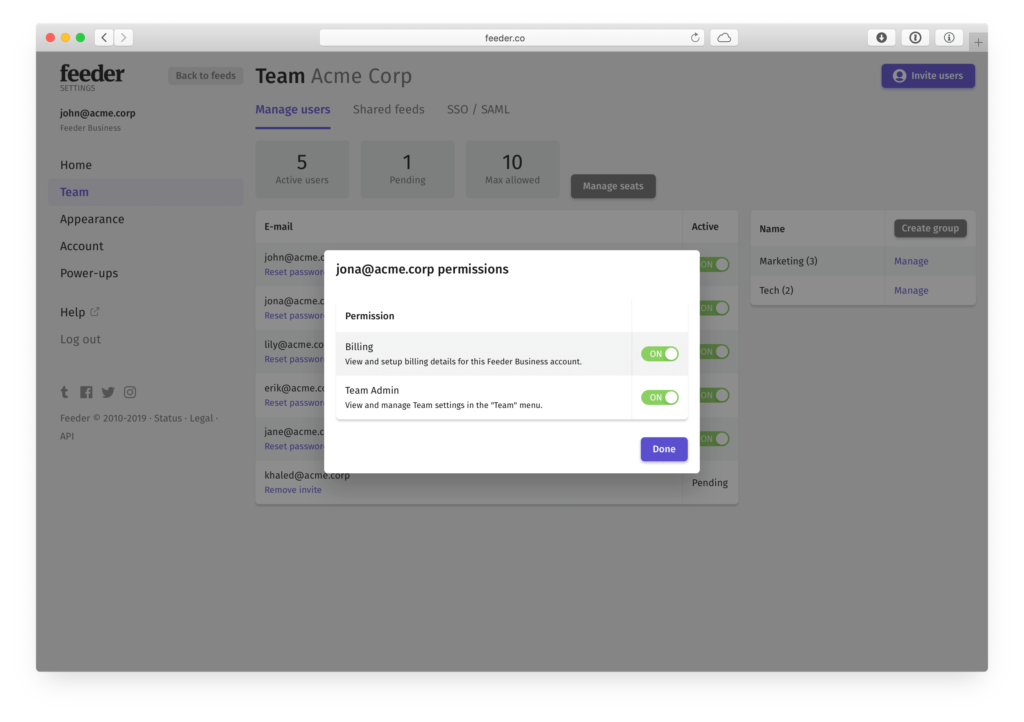
Task: Click the 5 Active users card
Action: [x=302, y=168]
